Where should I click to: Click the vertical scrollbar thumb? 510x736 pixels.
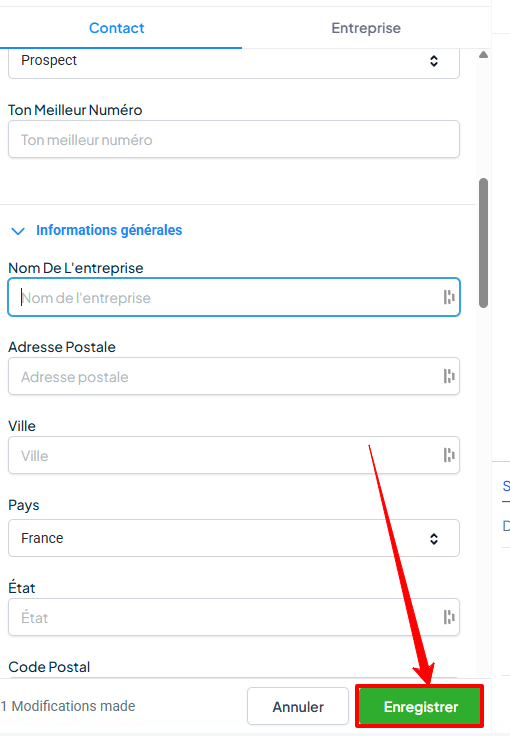(483, 243)
